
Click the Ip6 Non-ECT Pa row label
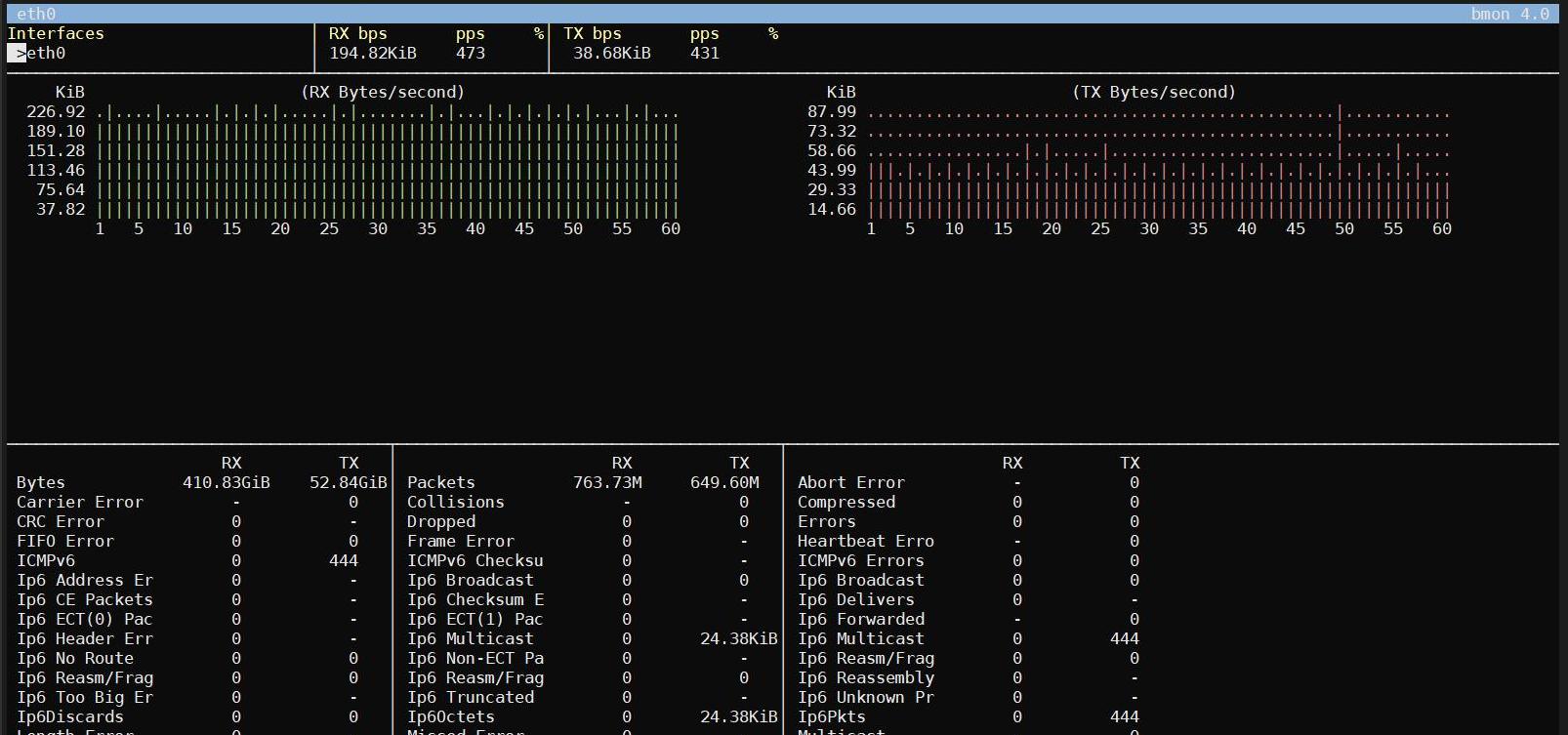click(475, 658)
